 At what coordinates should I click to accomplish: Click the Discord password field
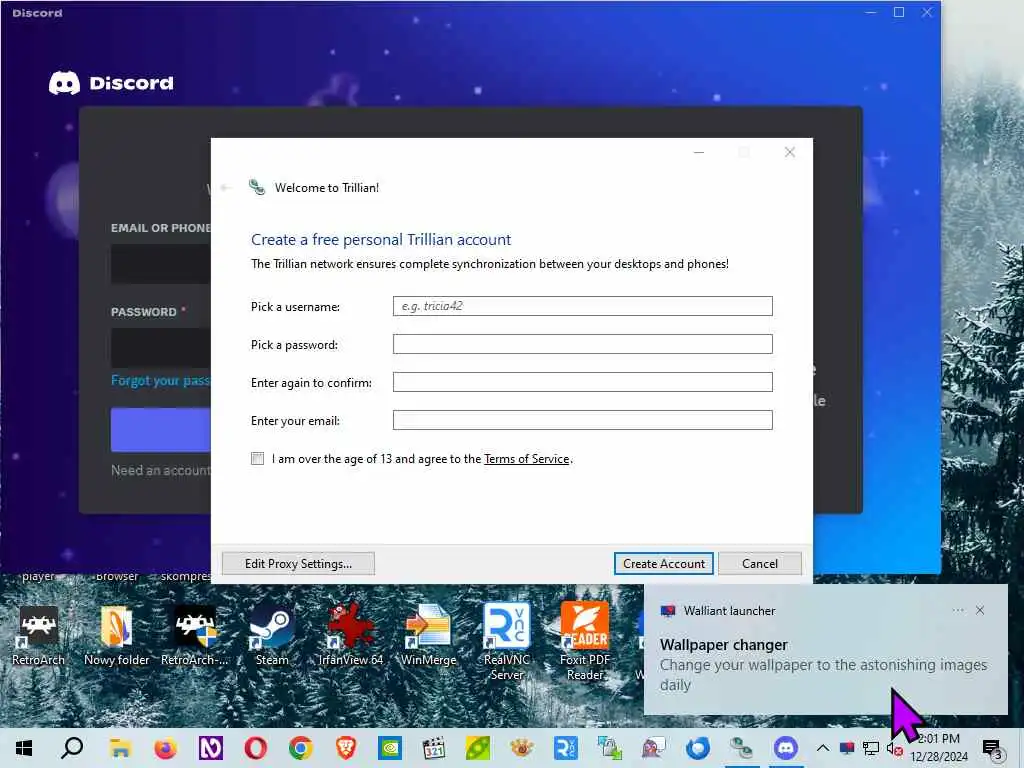pyautogui.click(x=161, y=347)
